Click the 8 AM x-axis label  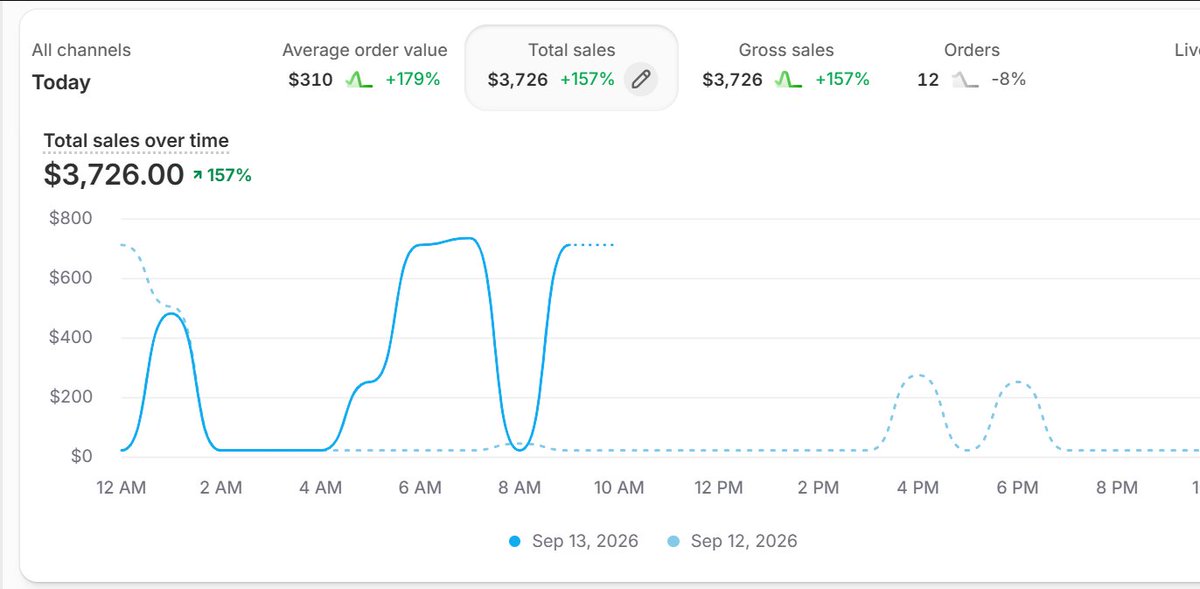click(x=519, y=488)
